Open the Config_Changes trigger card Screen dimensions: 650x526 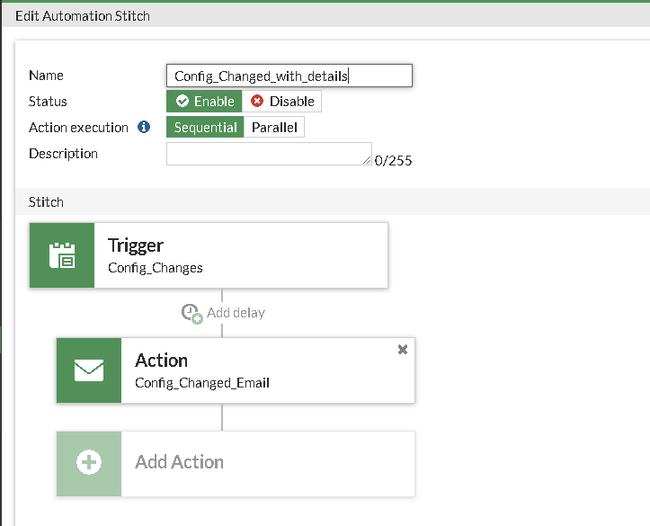209,255
